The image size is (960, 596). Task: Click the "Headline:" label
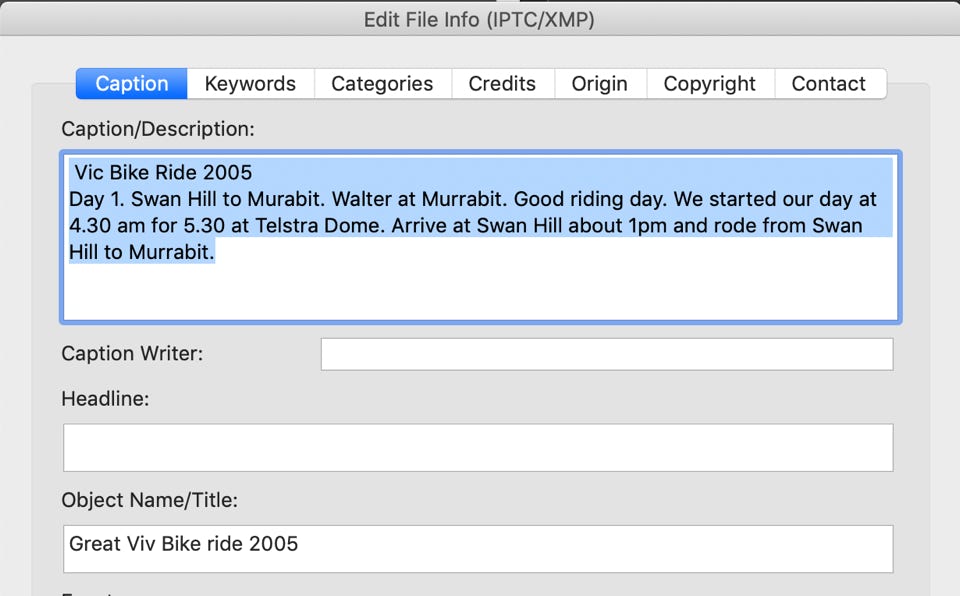(x=105, y=399)
